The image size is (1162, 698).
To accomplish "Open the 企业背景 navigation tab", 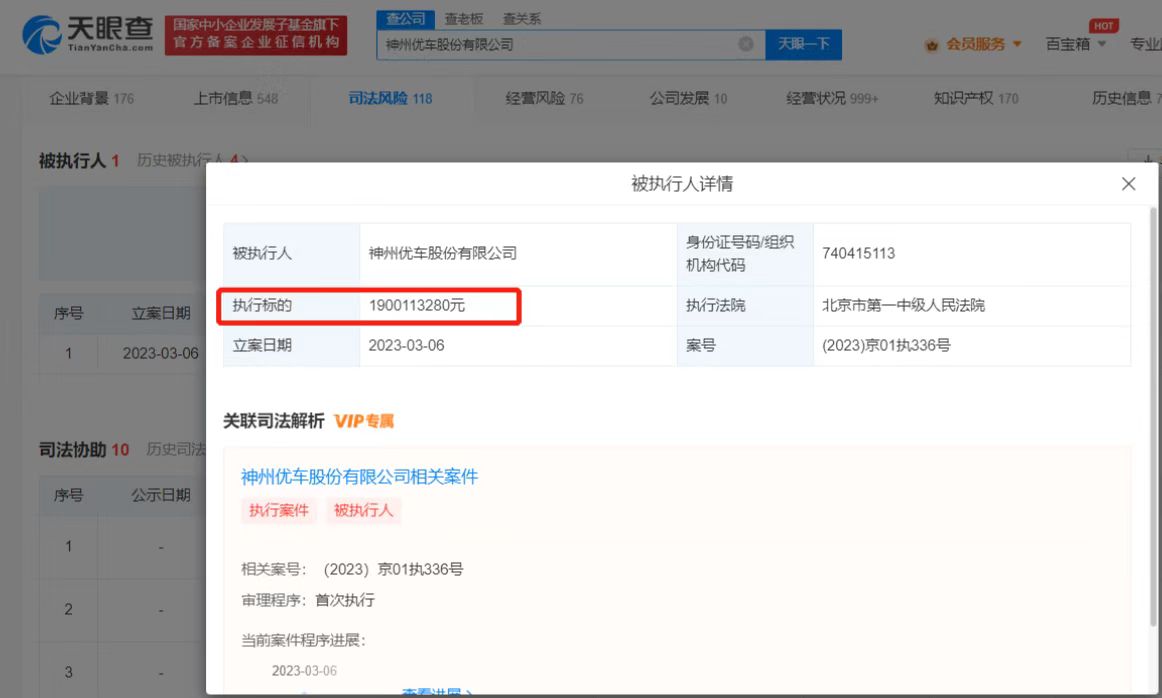I will coord(91,99).
